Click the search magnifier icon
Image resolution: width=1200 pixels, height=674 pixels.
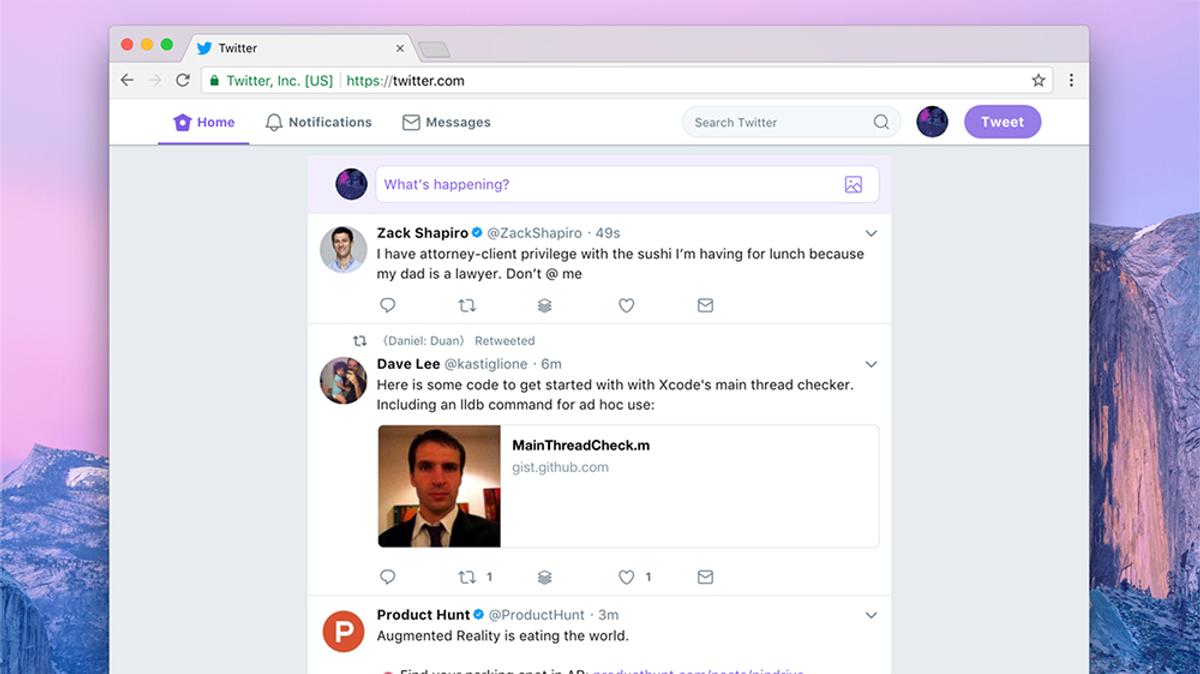[x=881, y=122]
